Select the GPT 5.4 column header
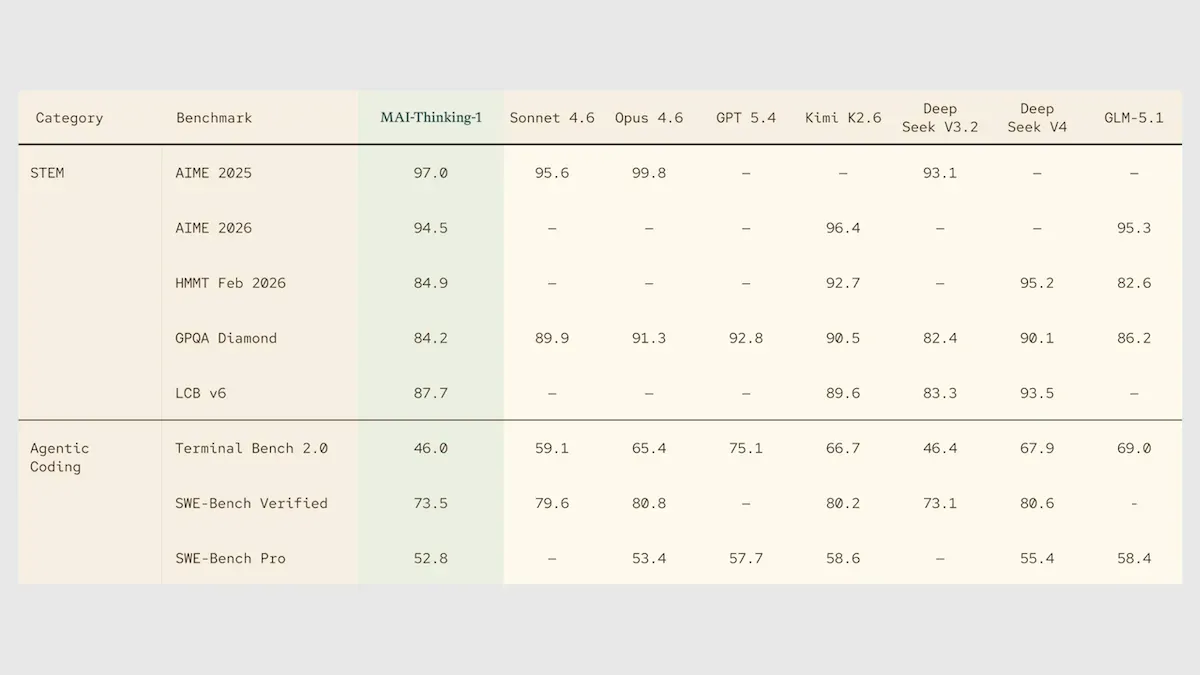The width and height of the screenshot is (1200, 675). [746, 118]
